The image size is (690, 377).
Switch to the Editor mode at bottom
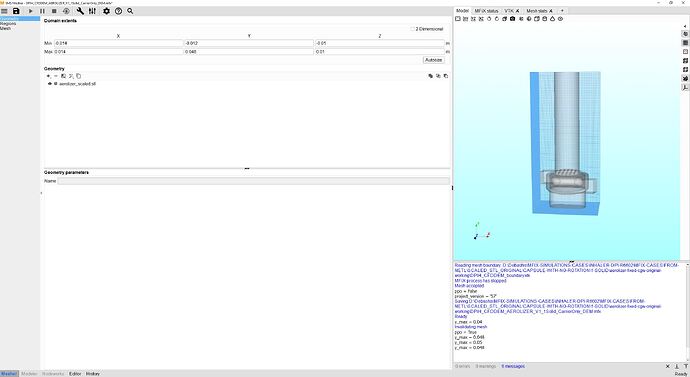pyautogui.click(x=75, y=374)
